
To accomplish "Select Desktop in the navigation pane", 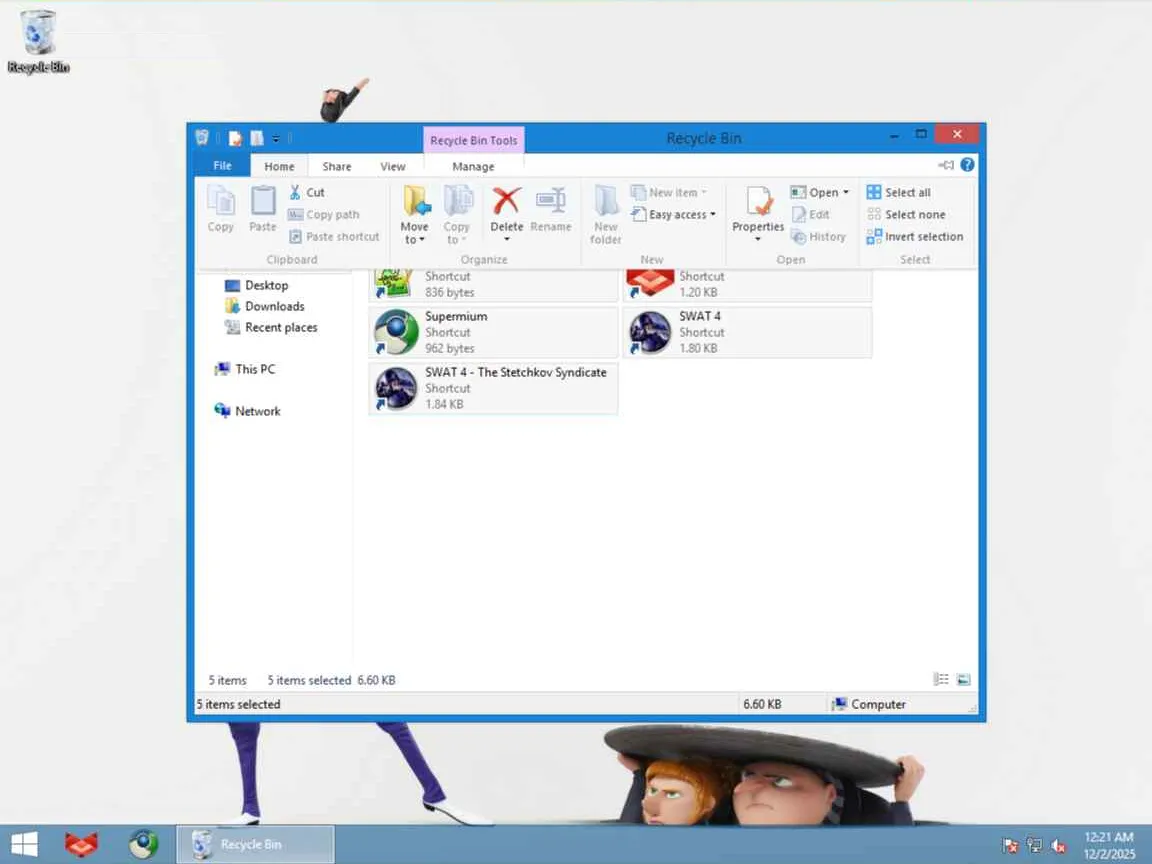I will [x=256, y=285].
